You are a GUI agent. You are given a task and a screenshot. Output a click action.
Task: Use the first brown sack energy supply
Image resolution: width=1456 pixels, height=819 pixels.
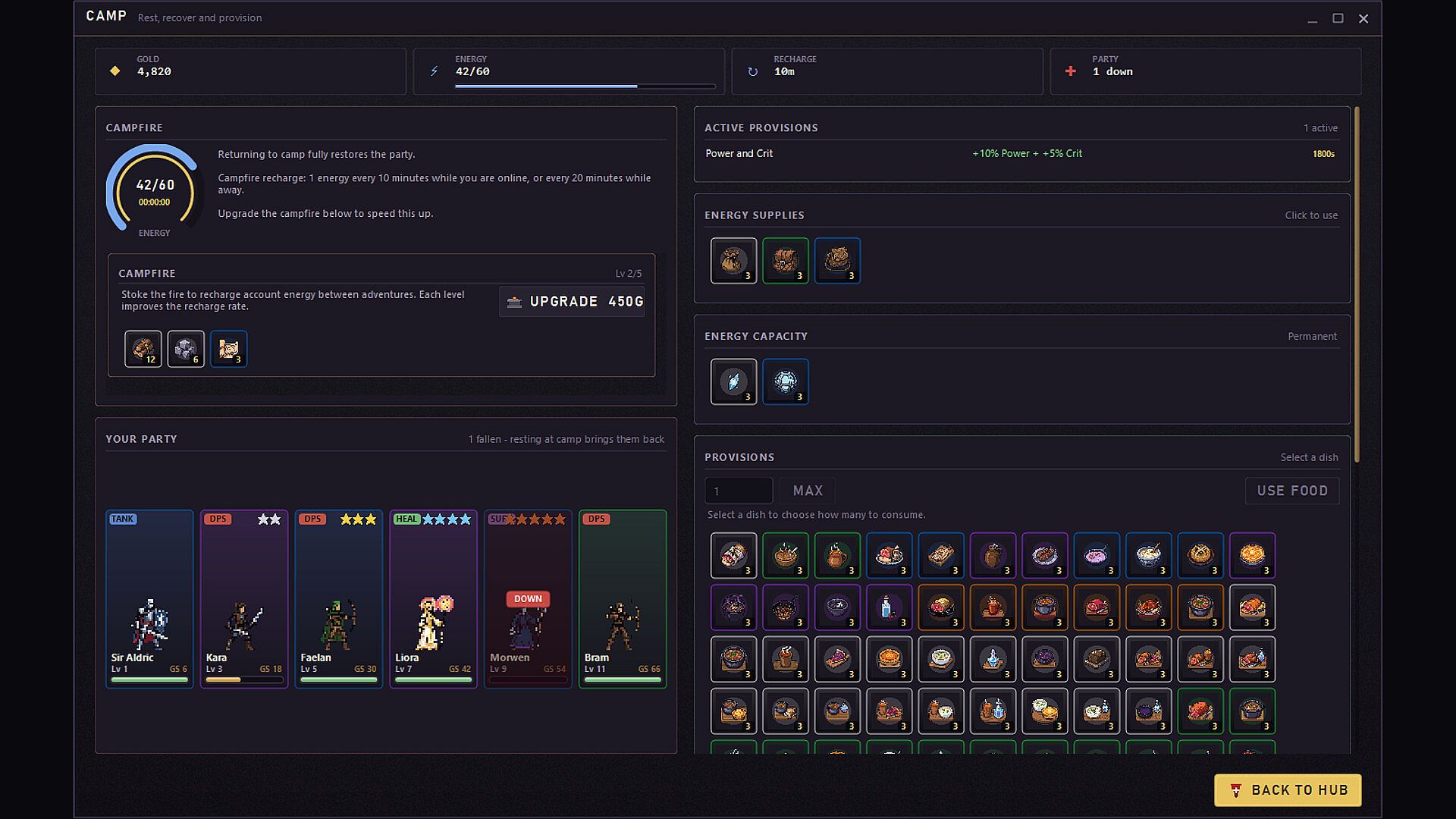coord(733,261)
